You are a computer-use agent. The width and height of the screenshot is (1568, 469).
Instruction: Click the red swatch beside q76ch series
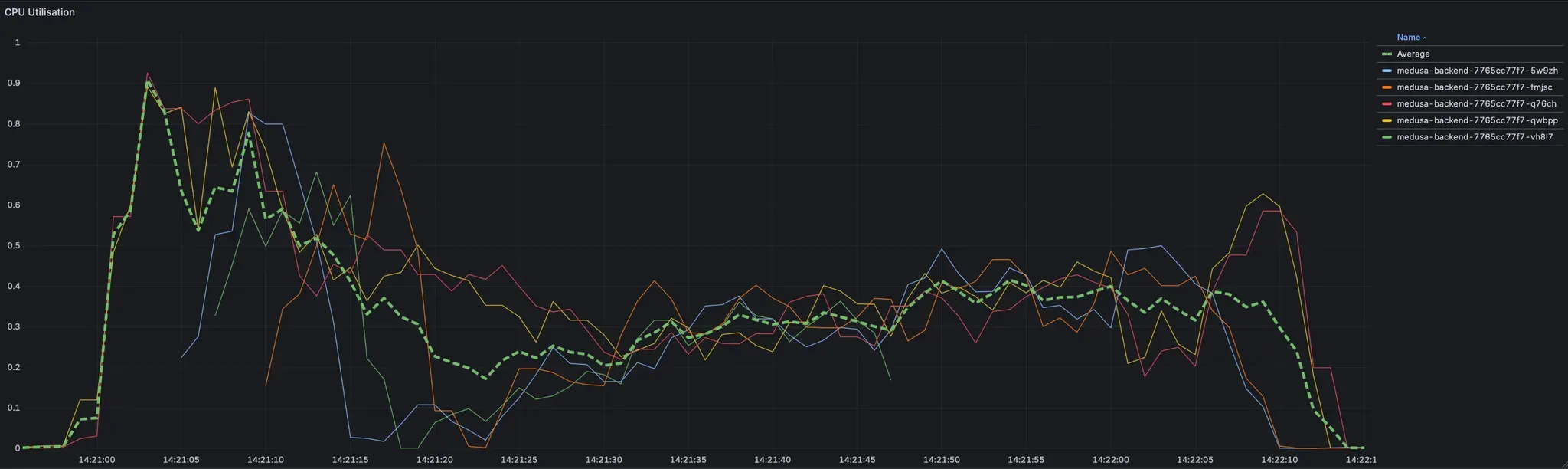tap(1387, 104)
